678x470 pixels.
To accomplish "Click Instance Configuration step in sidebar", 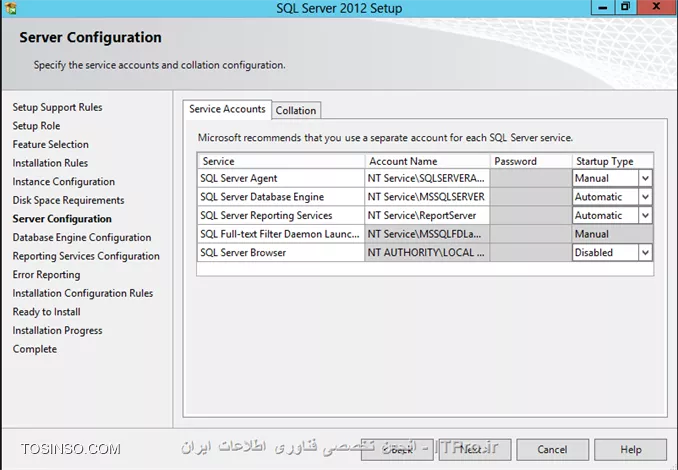I will (64, 182).
